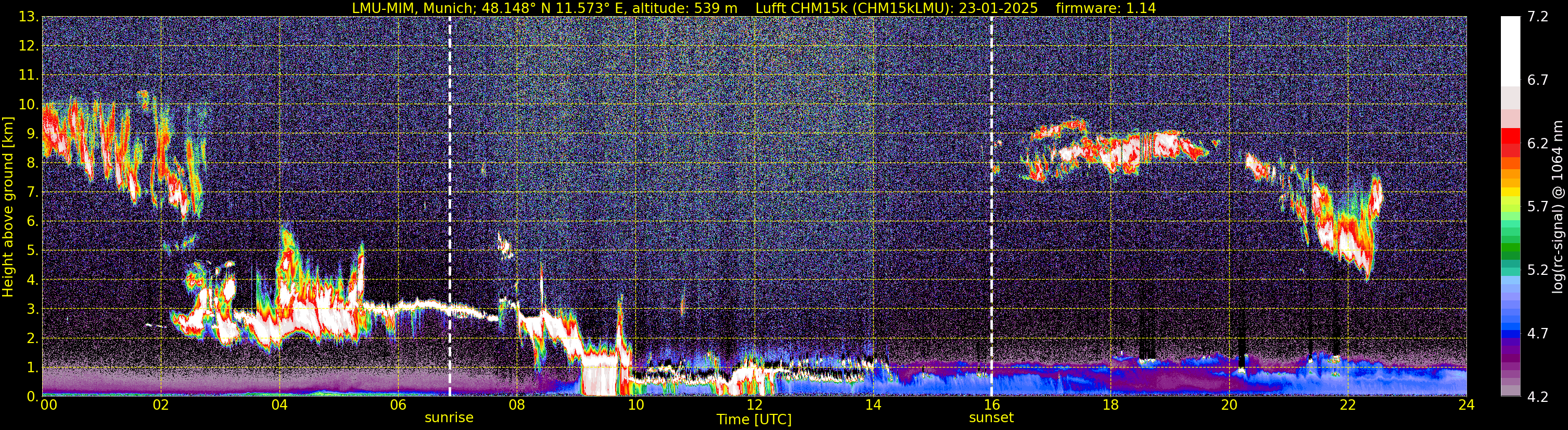The height and width of the screenshot is (430, 1568).
Task: Click the time axis tick '20'
Action: pyautogui.click(x=1229, y=406)
